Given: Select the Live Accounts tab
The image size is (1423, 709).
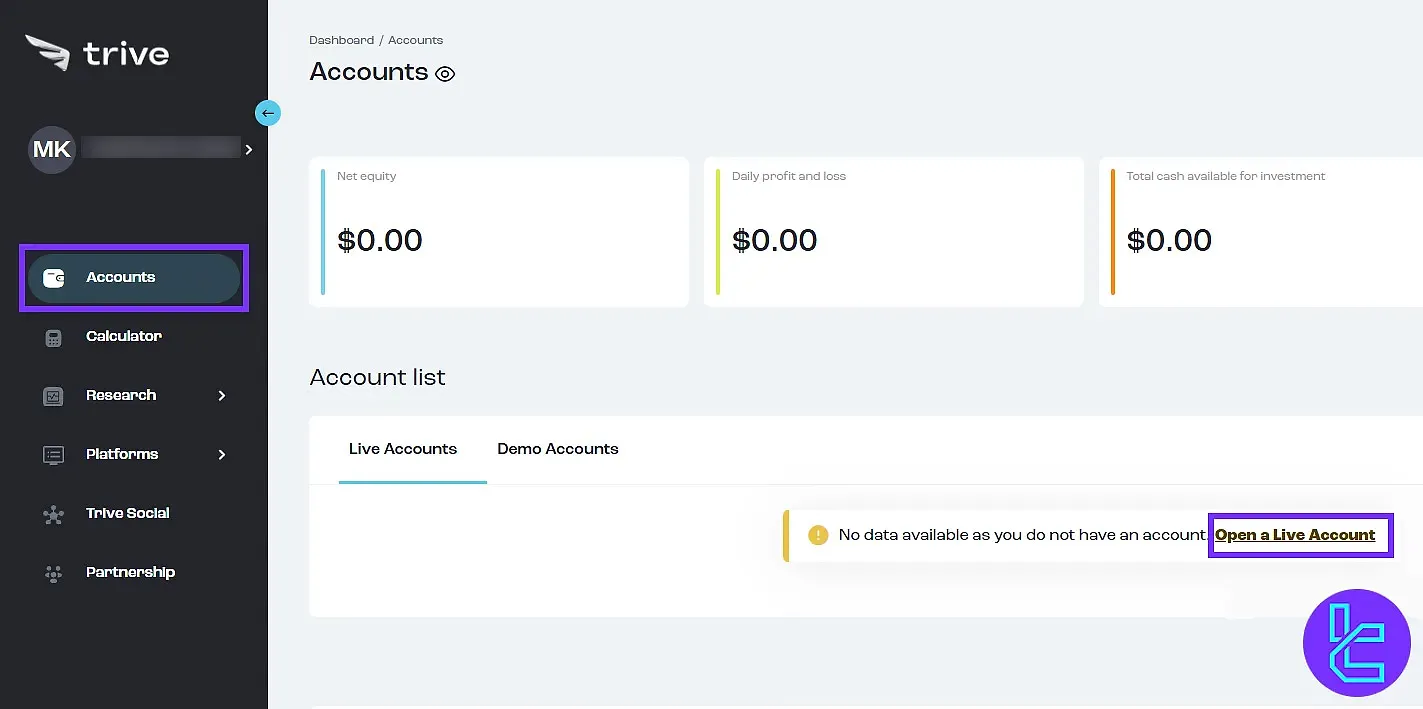Looking at the screenshot, I should pos(403,449).
